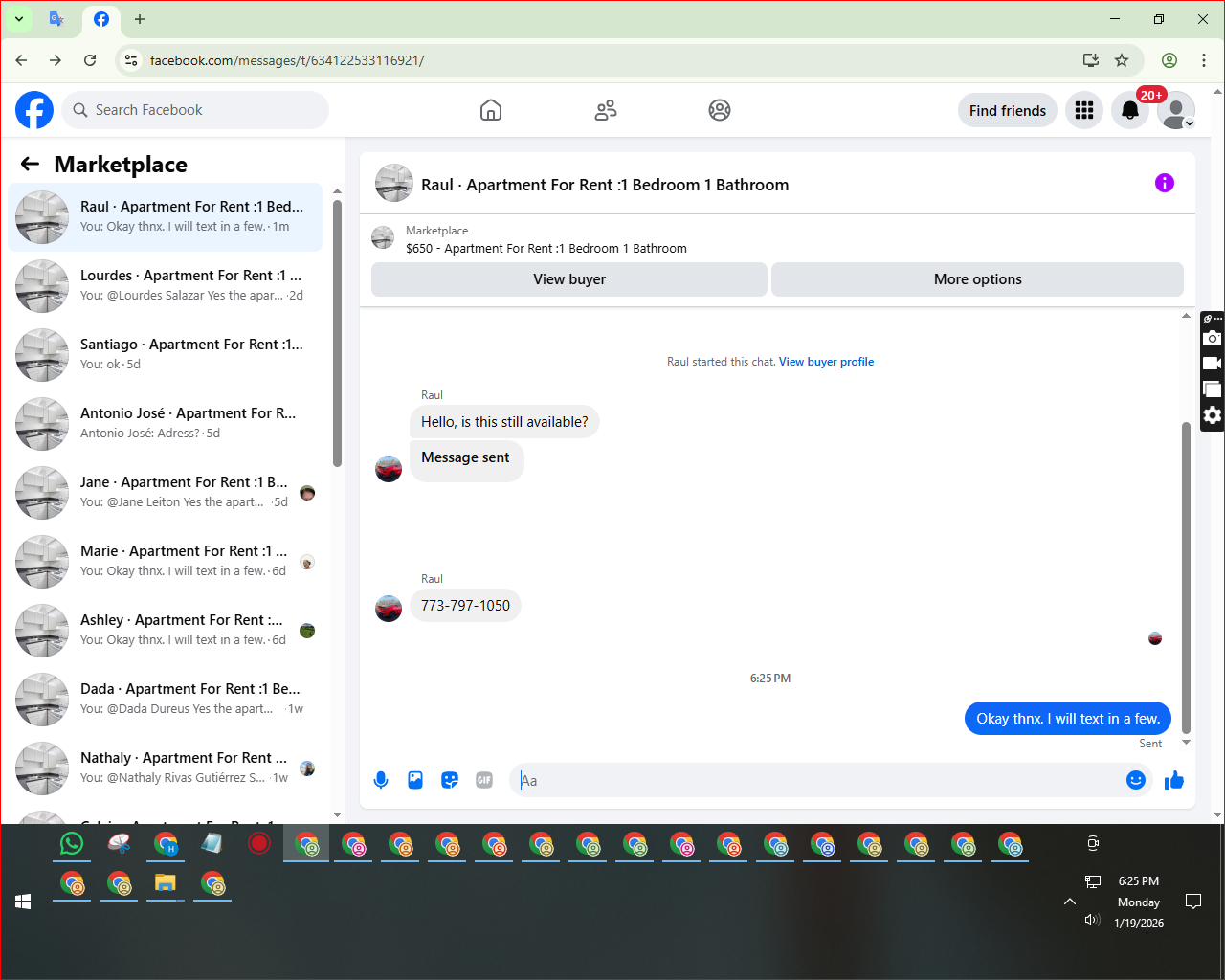Click the Search Facebook field
Image resolution: width=1225 pixels, height=980 pixels.
click(195, 110)
